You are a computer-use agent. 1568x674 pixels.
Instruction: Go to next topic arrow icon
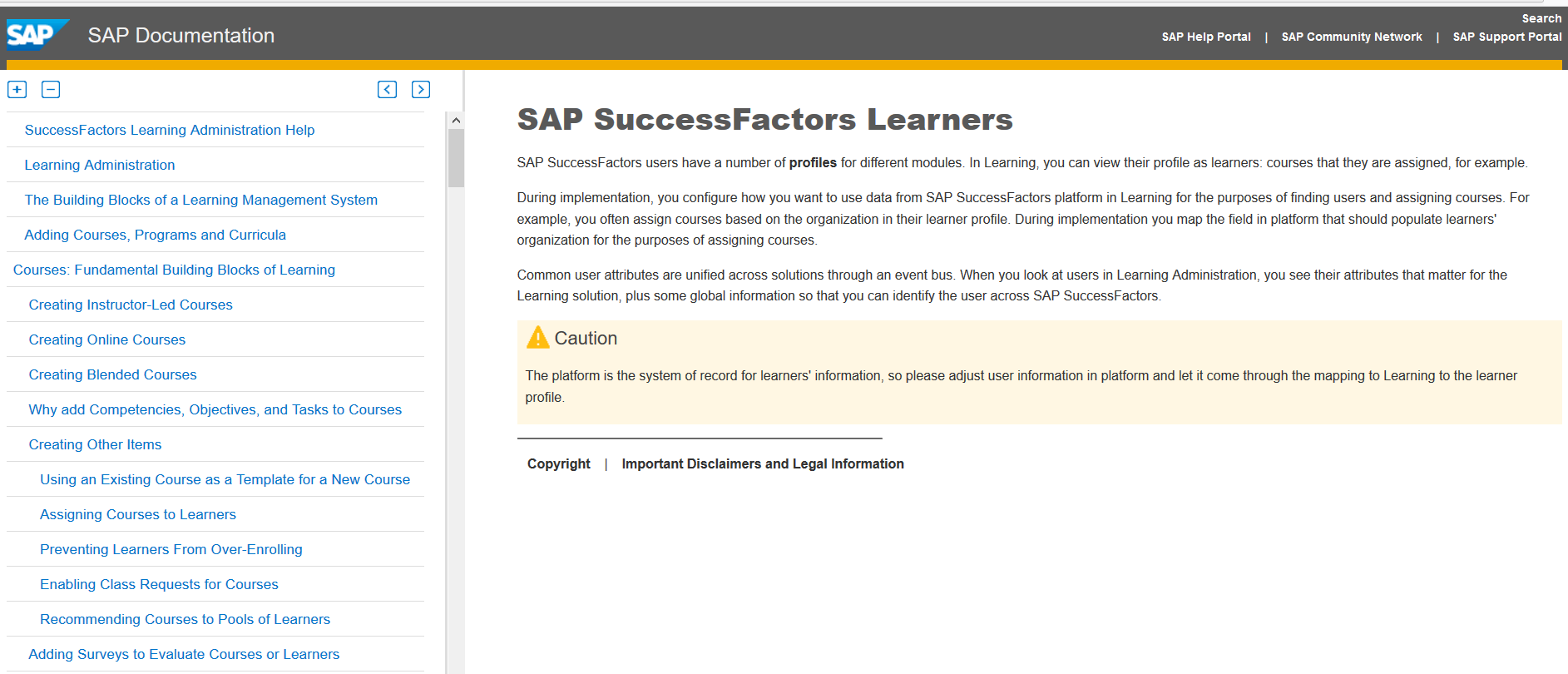(x=421, y=89)
